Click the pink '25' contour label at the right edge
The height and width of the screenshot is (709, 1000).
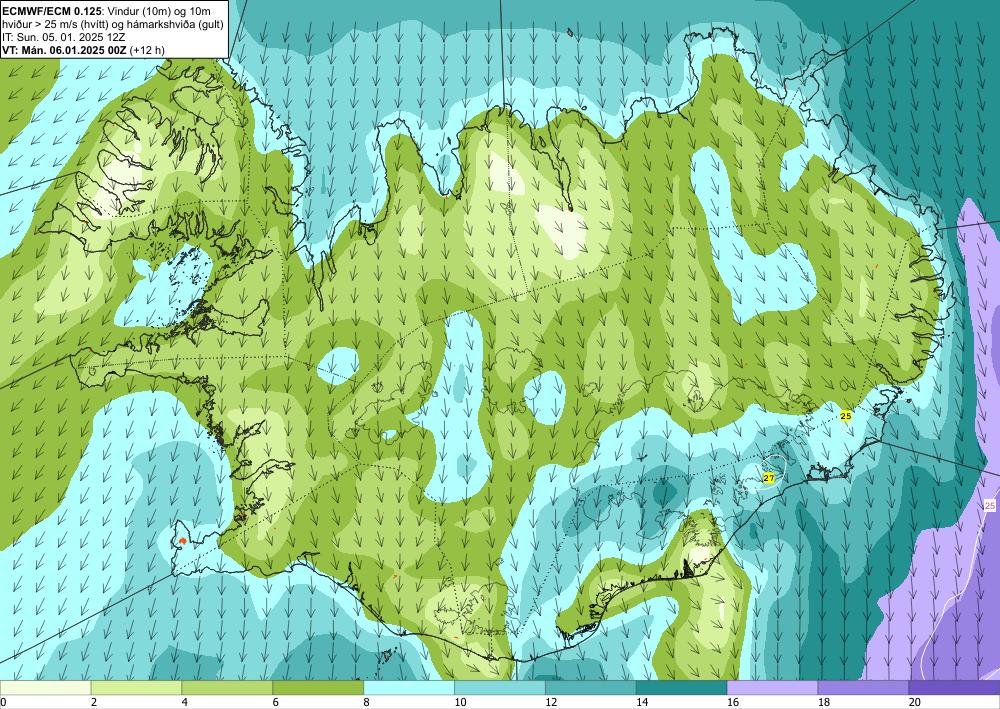[x=990, y=506]
